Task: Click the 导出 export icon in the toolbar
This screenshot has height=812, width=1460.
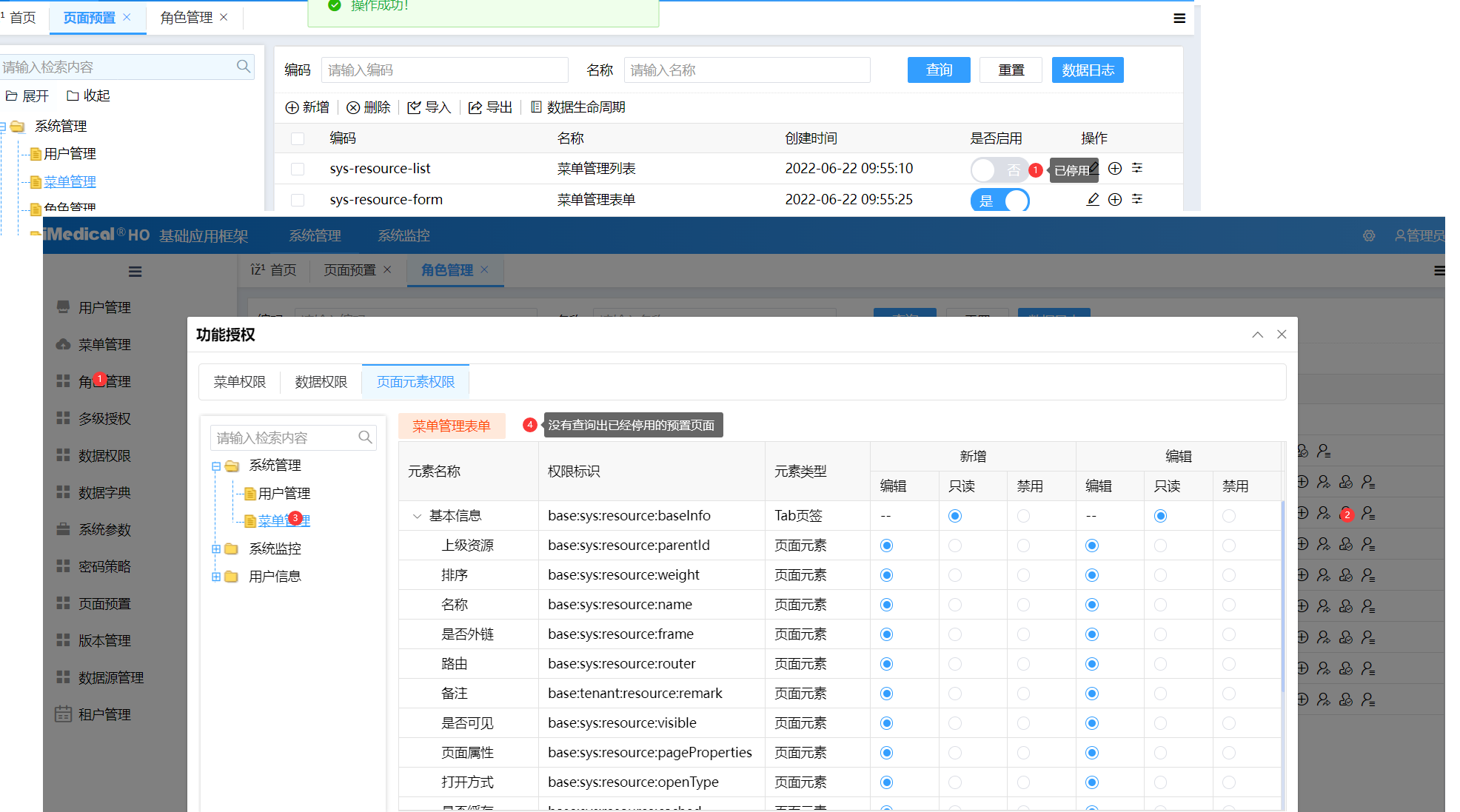Action: pyautogui.click(x=475, y=108)
